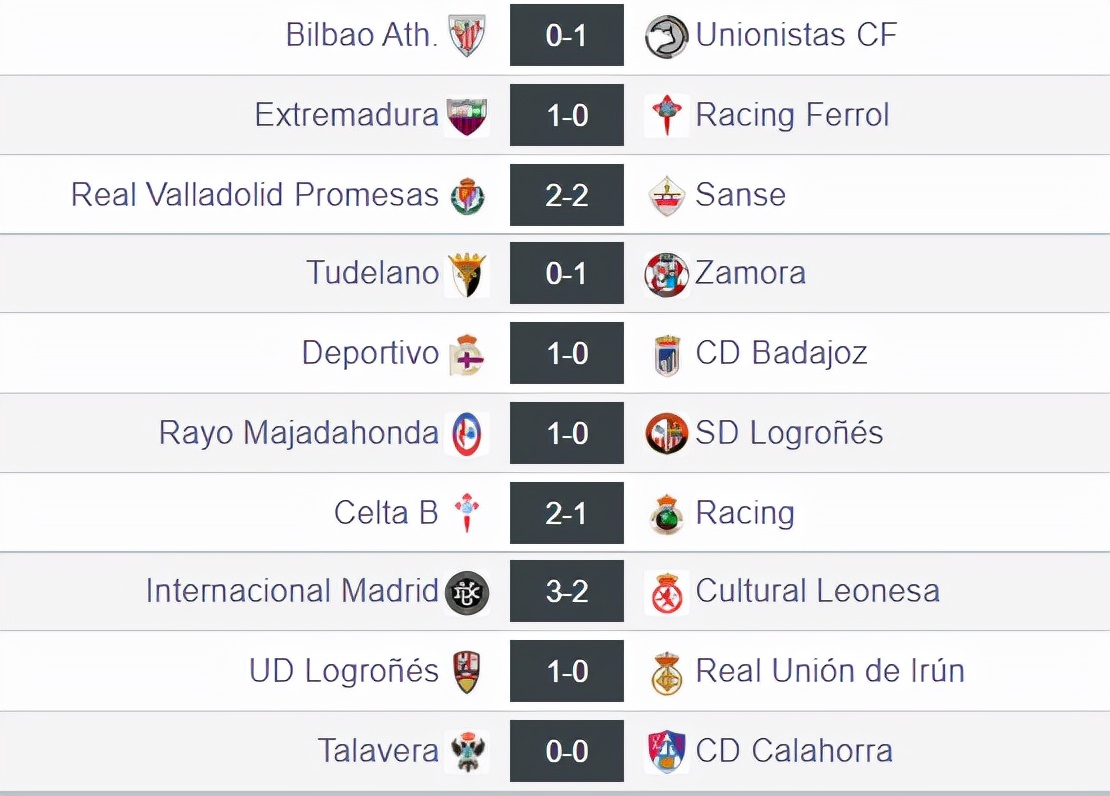
Task: Click the Talavera team badge
Action: point(467,751)
